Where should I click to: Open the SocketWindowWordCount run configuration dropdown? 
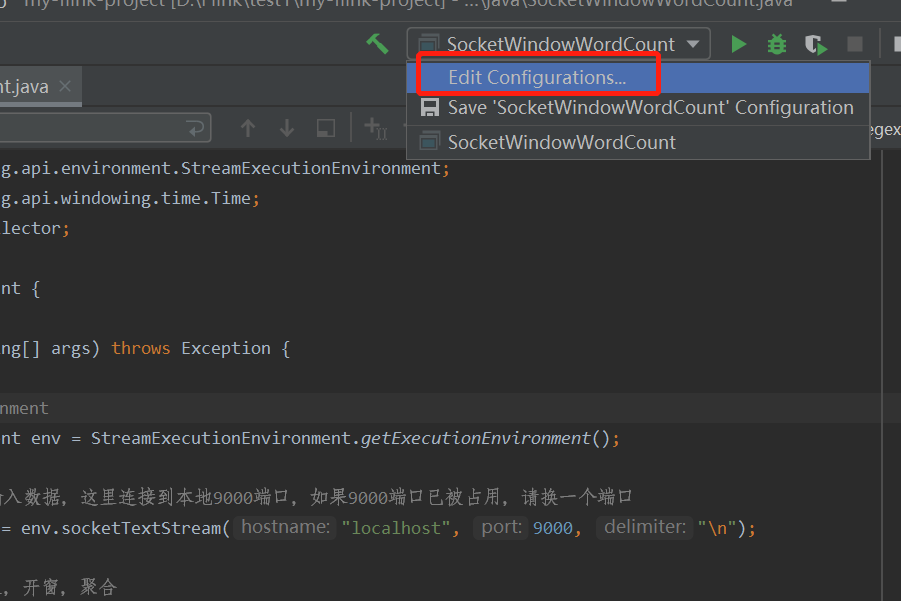click(x=559, y=44)
